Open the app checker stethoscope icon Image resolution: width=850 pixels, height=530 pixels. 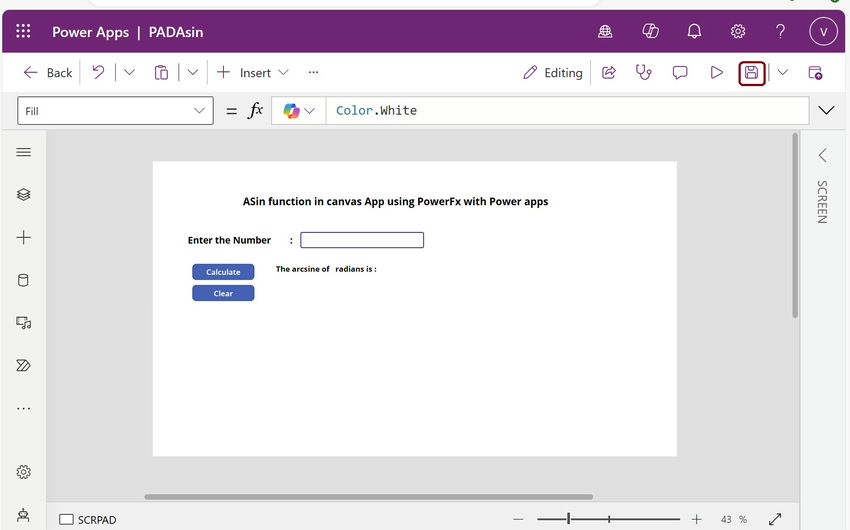click(643, 73)
